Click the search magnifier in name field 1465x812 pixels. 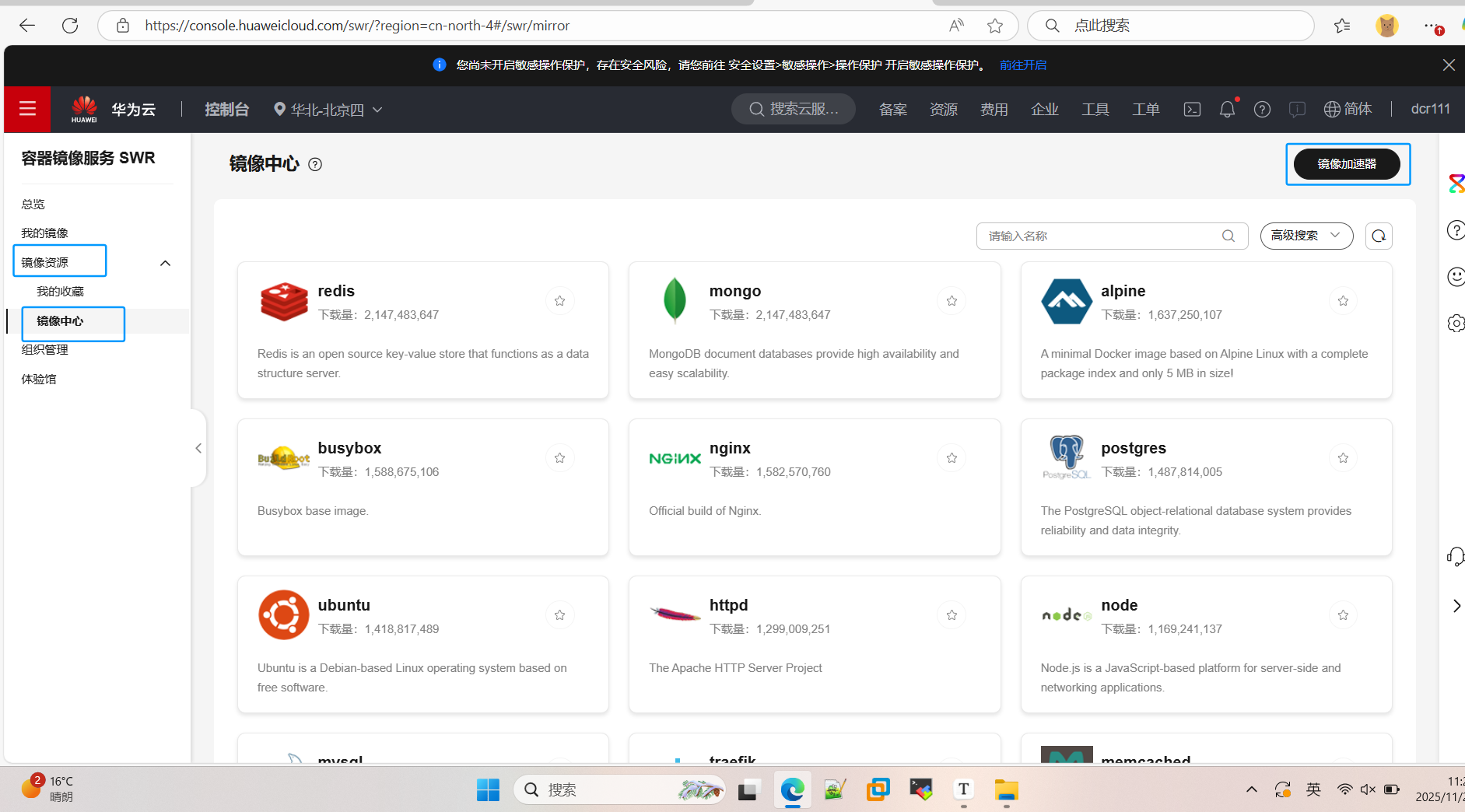(1228, 236)
